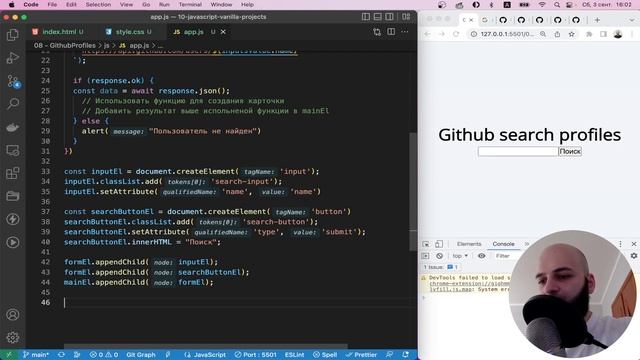Screen dimensions: 640x360
Task: Open the Explorer view in activity bar
Action: point(13,35)
